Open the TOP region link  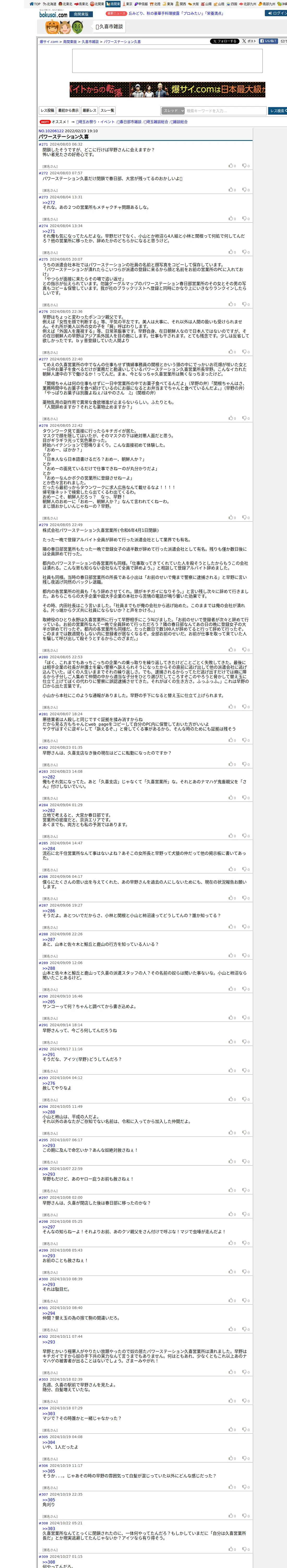click(35, 4)
